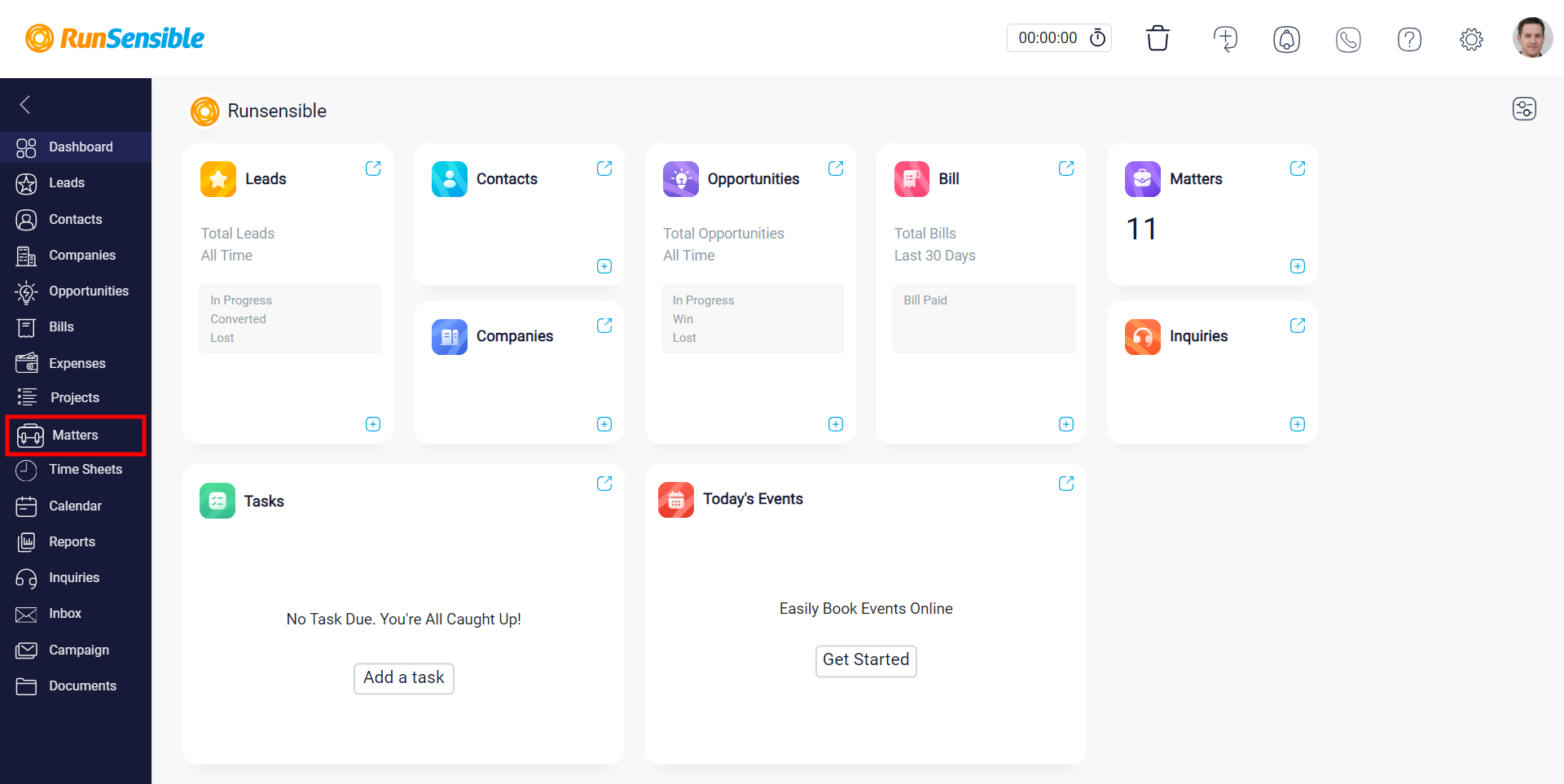Collapse the sidebar with back chevron
This screenshot has height=784, width=1564.
click(x=25, y=104)
